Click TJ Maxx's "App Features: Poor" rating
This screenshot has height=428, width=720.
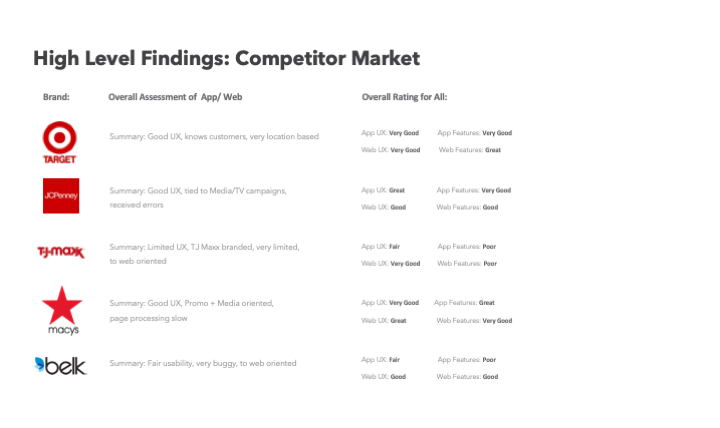pyautogui.click(x=467, y=246)
